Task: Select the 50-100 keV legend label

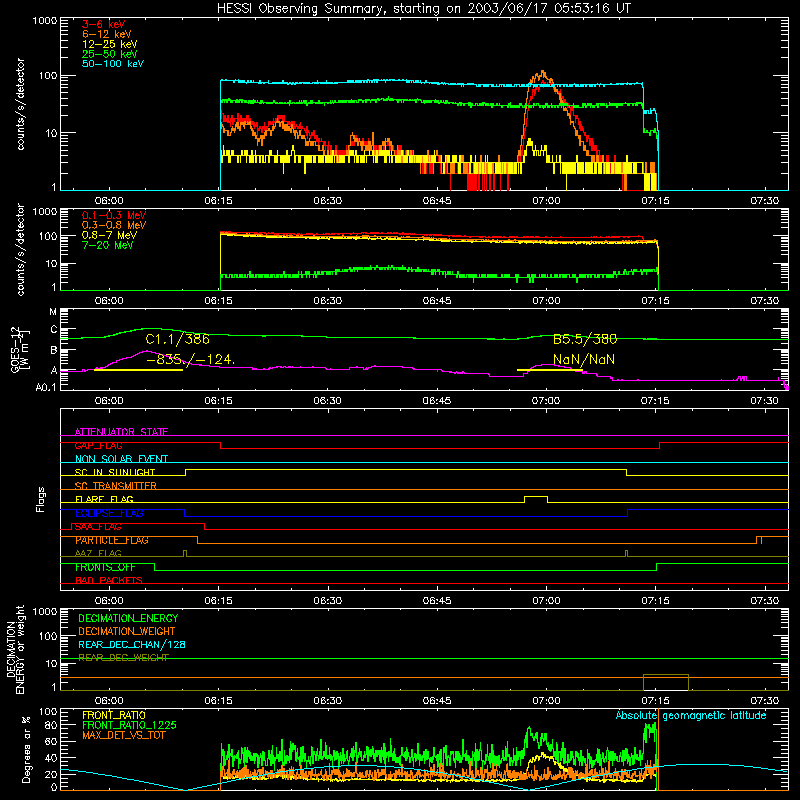Action: [113, 64]
